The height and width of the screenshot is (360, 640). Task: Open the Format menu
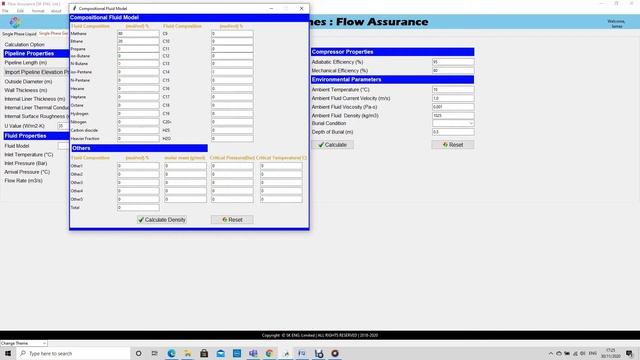pos(38,11)
